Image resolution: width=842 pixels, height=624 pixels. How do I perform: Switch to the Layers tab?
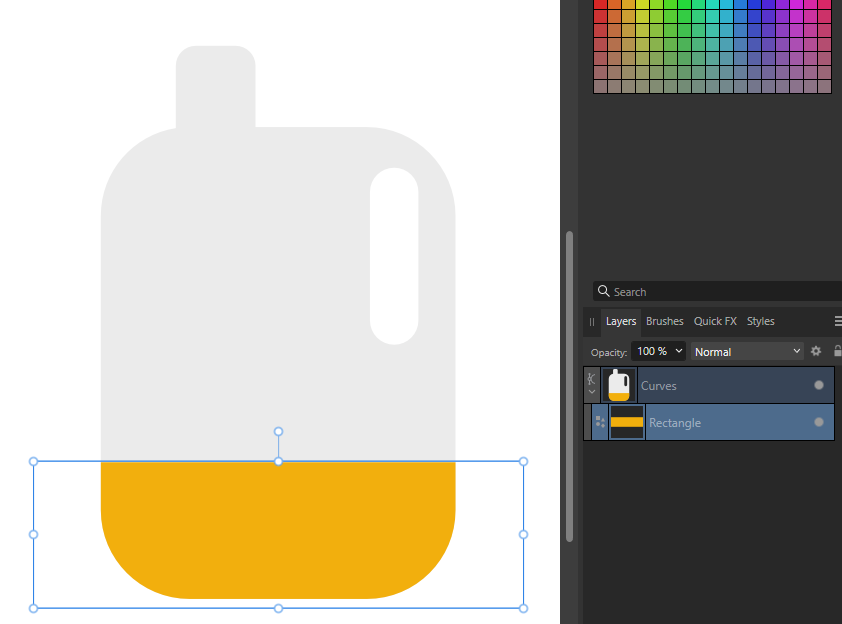click(621, 321)
